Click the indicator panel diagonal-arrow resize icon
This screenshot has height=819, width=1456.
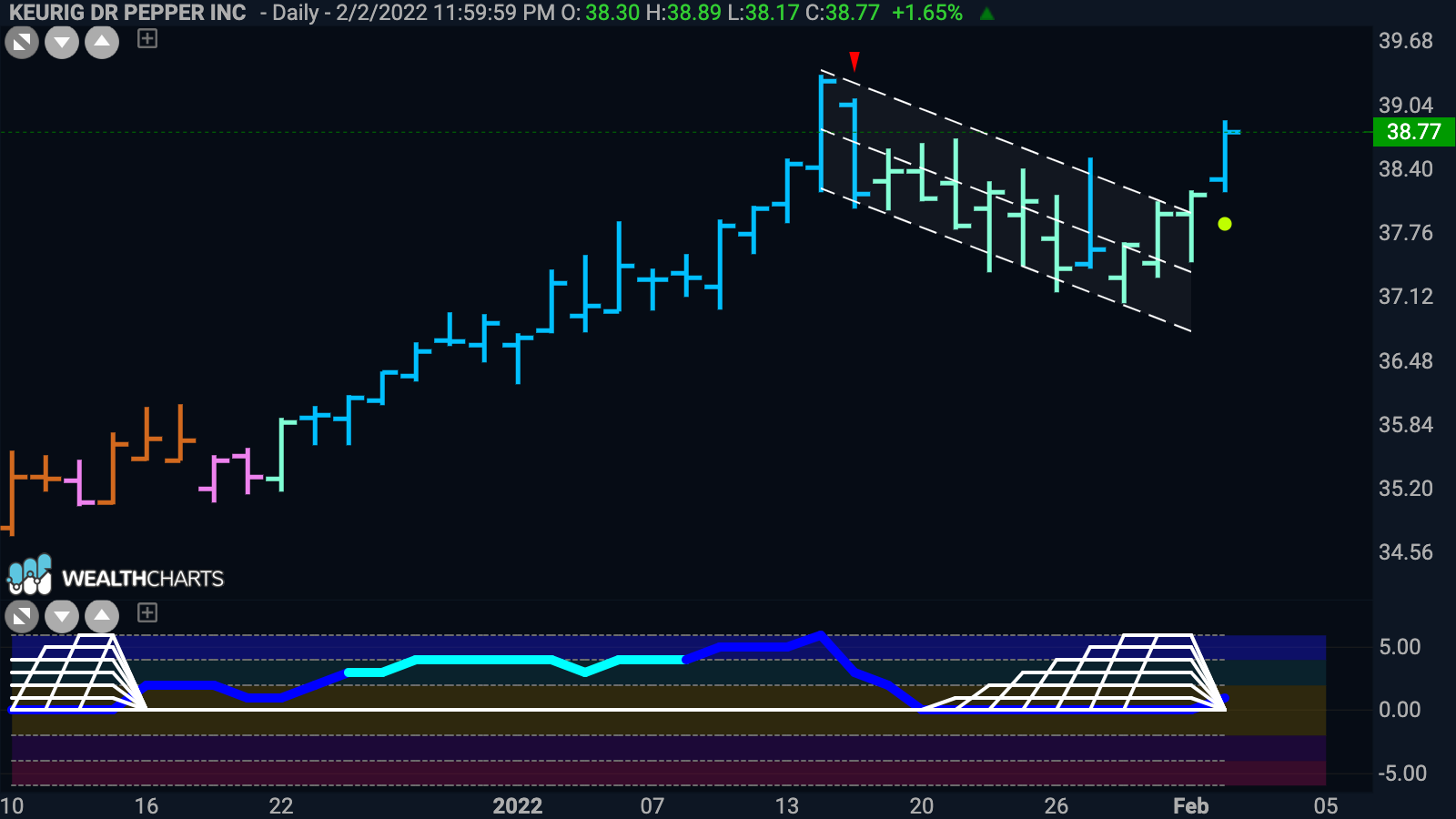[22, 616]
